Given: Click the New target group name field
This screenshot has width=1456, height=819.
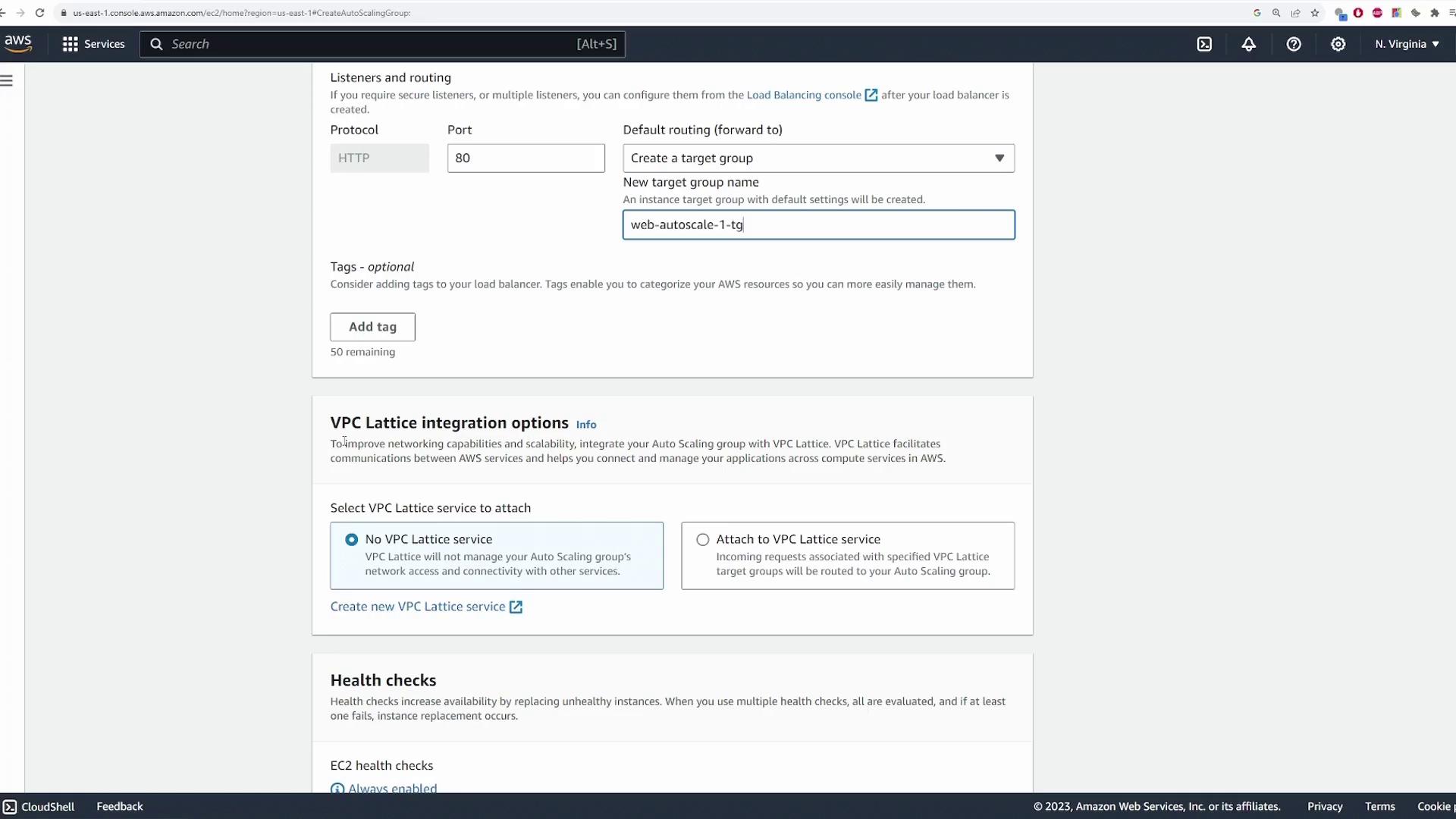Looking at the screenshot, I should tap(818, 225).
